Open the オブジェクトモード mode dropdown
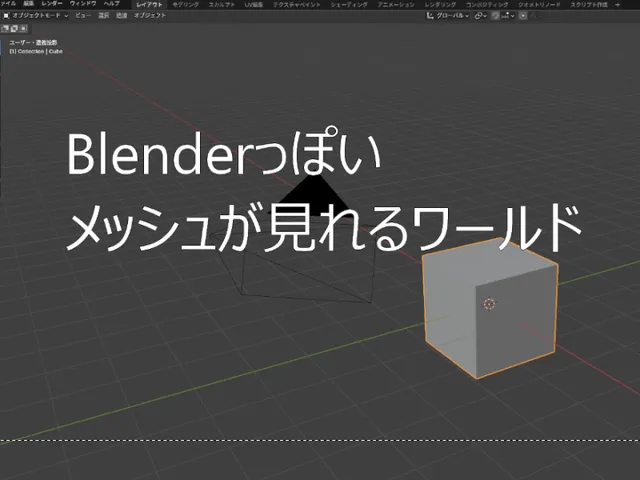Image resolution: width=640 pixels, height=480 pixels. pos(36,16)
